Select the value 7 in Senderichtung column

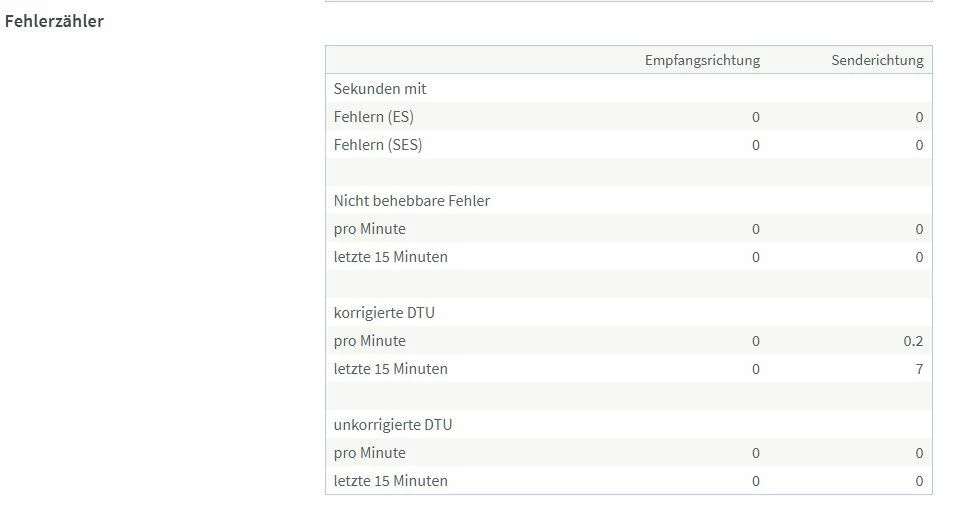tap(919, 369)
